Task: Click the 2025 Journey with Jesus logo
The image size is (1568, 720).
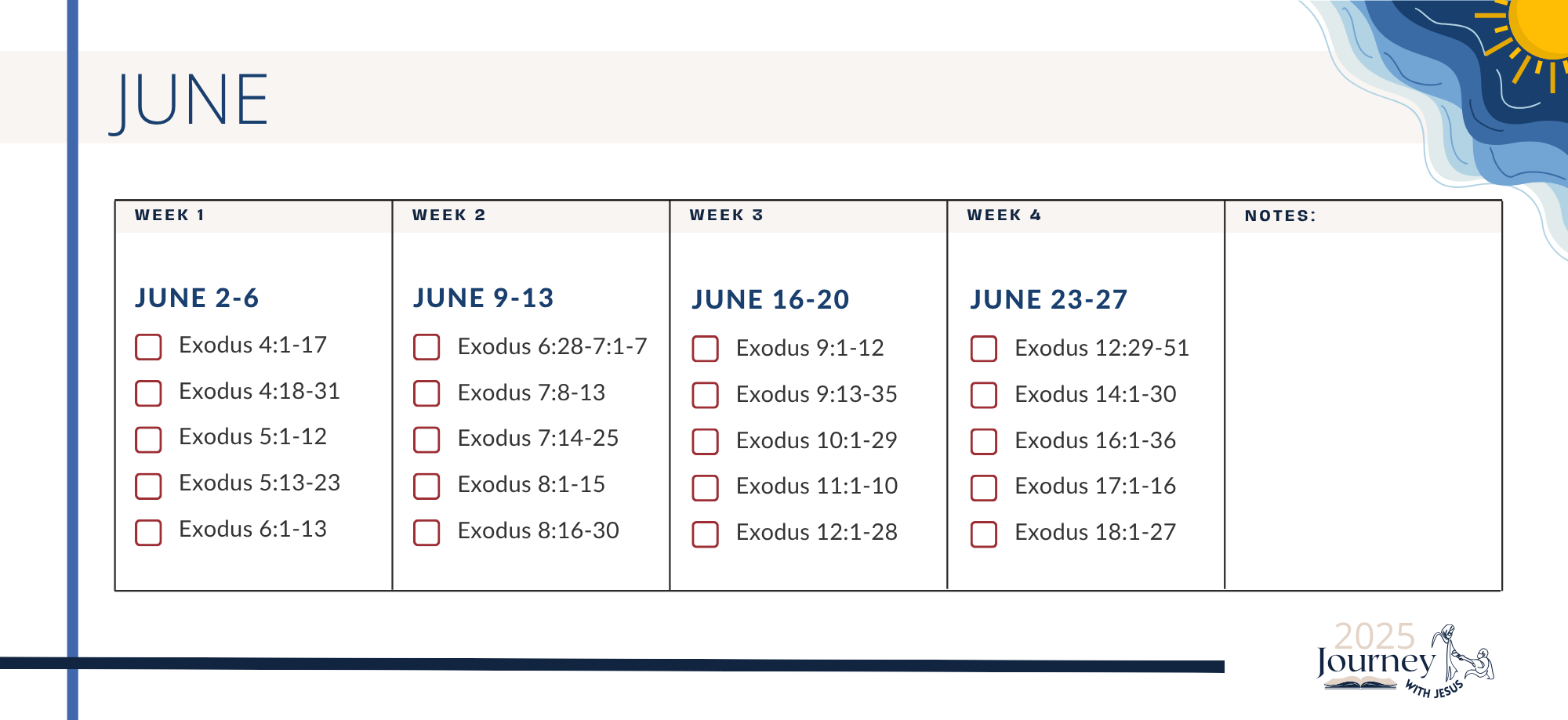Action: [1405, 660]
